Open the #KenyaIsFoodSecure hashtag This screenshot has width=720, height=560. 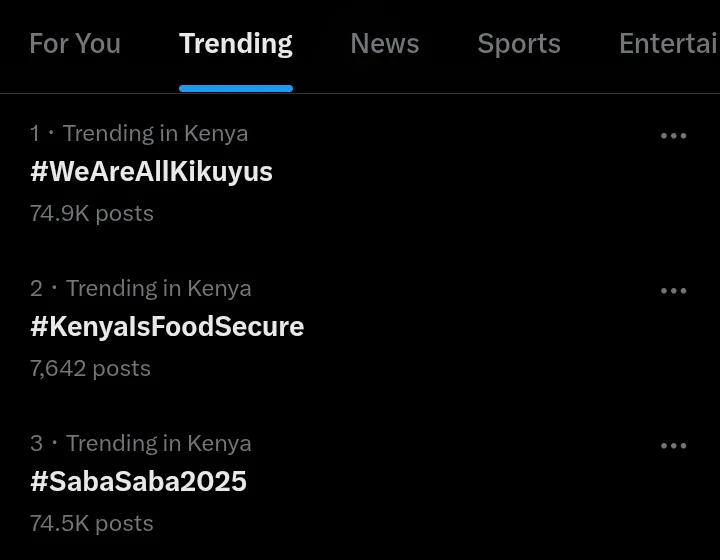(167, 327)
